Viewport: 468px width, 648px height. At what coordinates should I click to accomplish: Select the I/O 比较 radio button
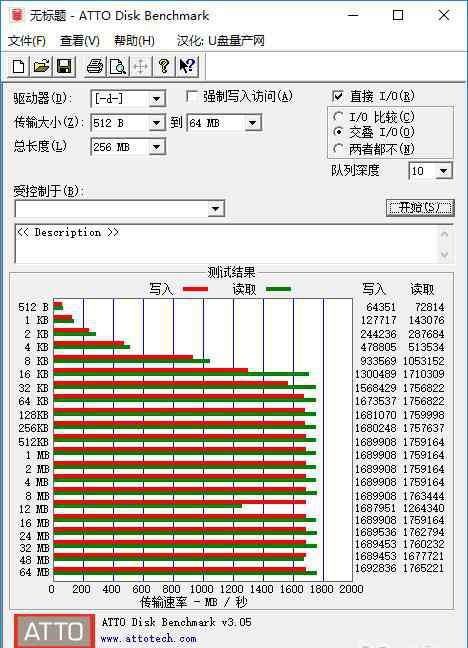(x=338, y=117)
